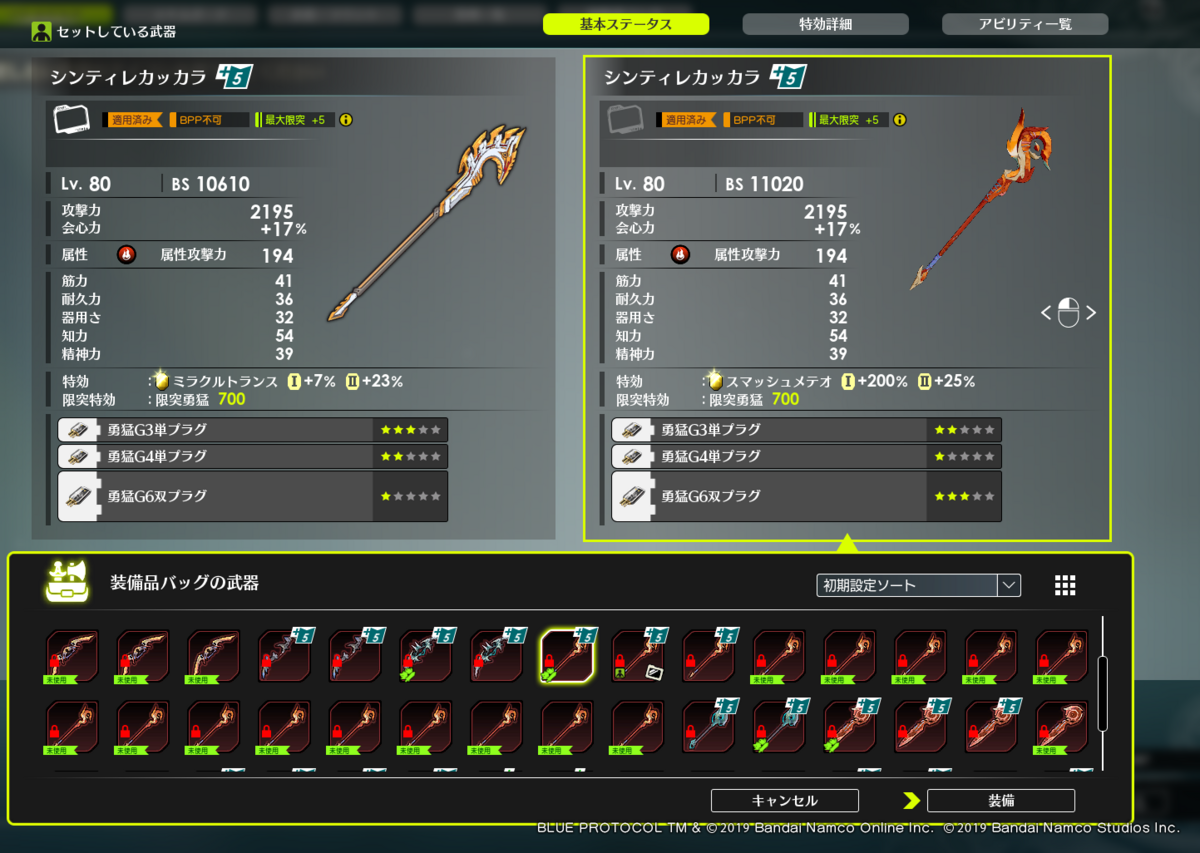Click the BS 10610 value
The width and height of the screenshot is (1200, 853).
click(208, 184)
